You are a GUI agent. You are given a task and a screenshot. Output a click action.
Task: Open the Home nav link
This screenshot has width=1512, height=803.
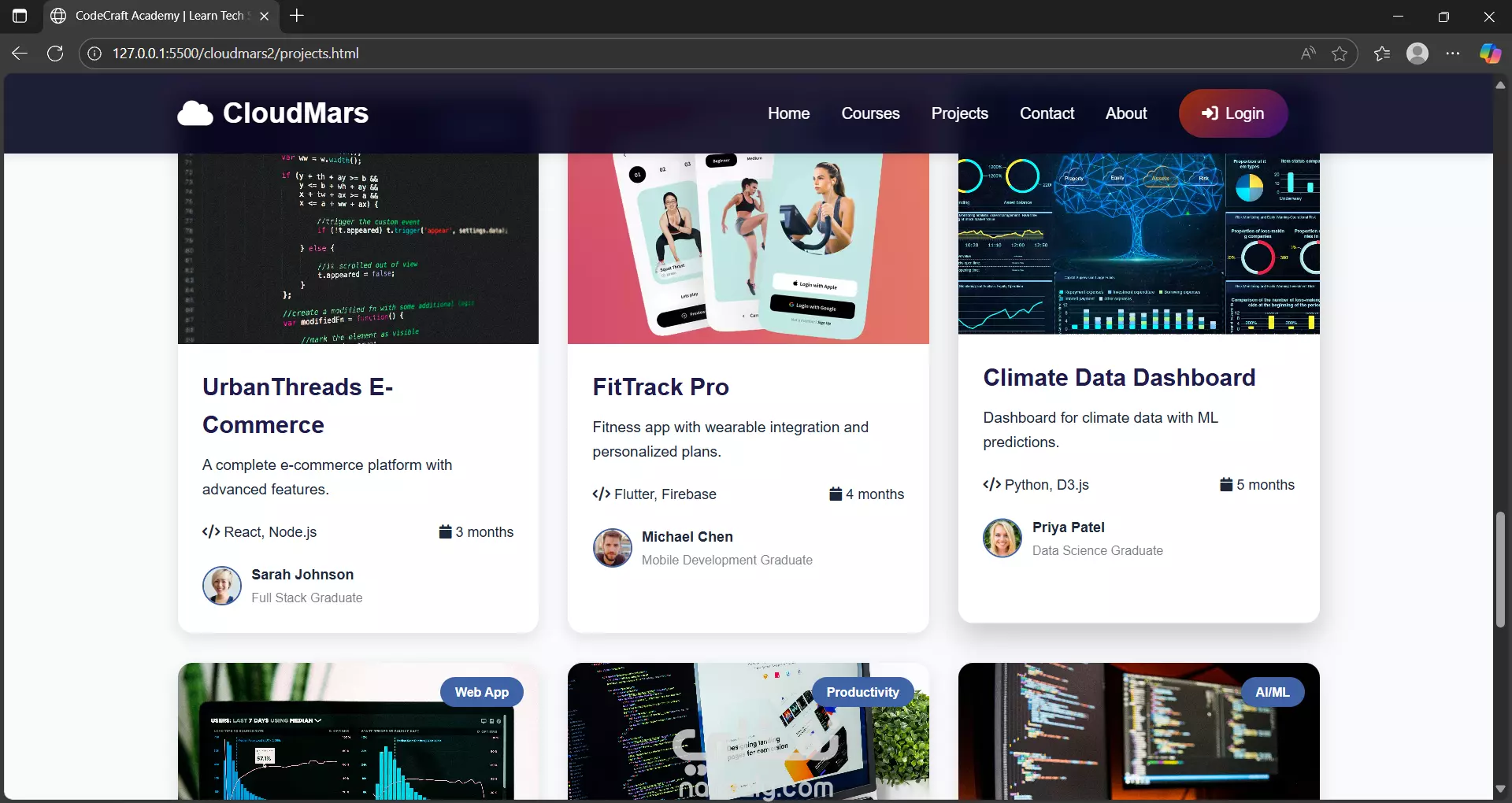789,113
